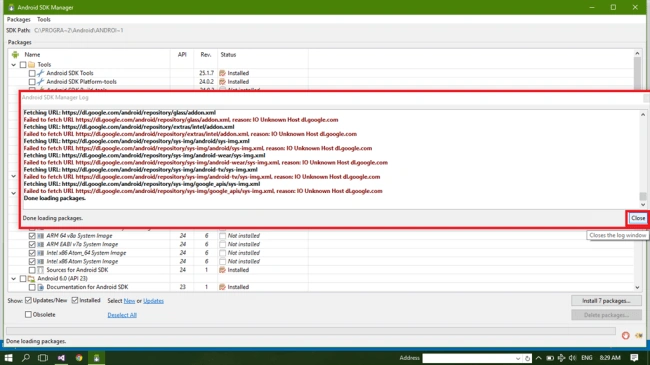Click the installed status icon for Platform-tools

click(x=222, y=82)
